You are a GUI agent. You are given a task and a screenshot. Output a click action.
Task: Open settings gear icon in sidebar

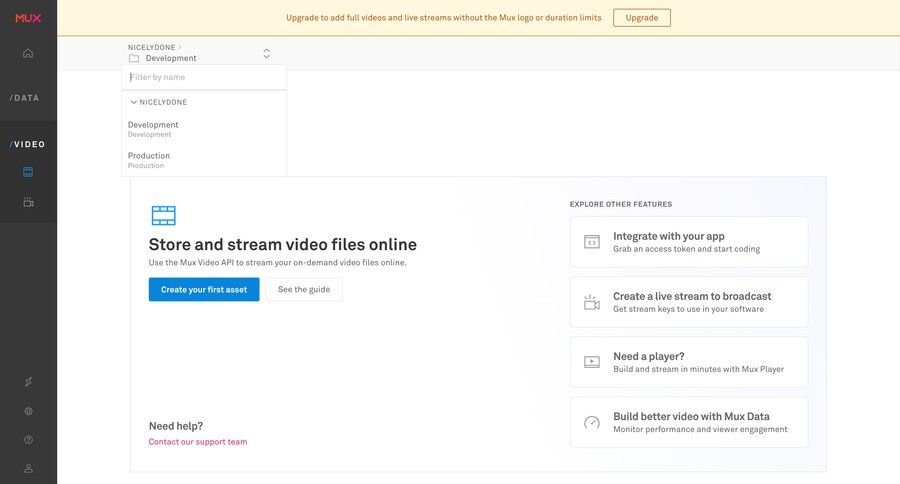coord(28,411)
